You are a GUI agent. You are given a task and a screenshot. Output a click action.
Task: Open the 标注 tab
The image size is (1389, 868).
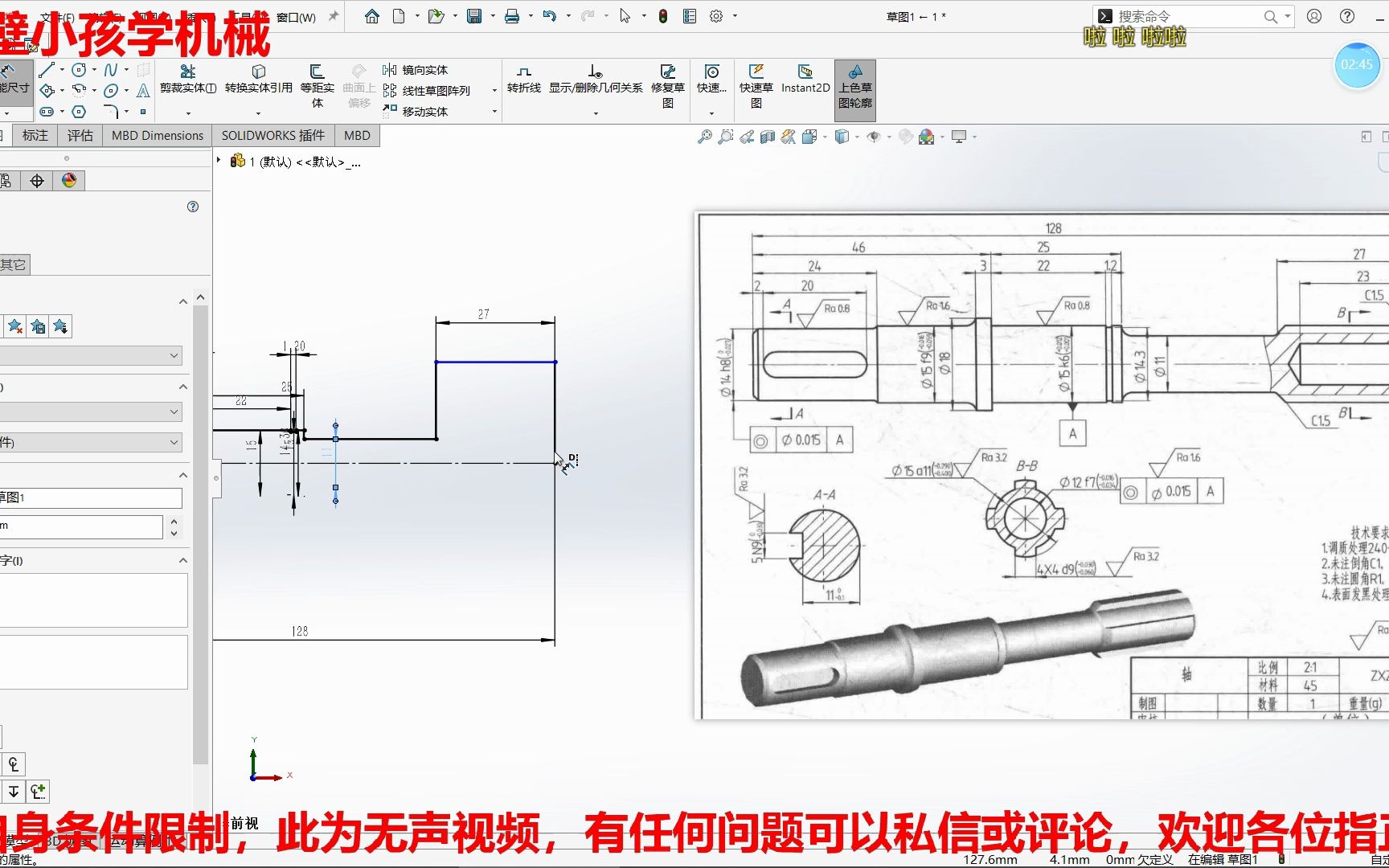(35, 135)
